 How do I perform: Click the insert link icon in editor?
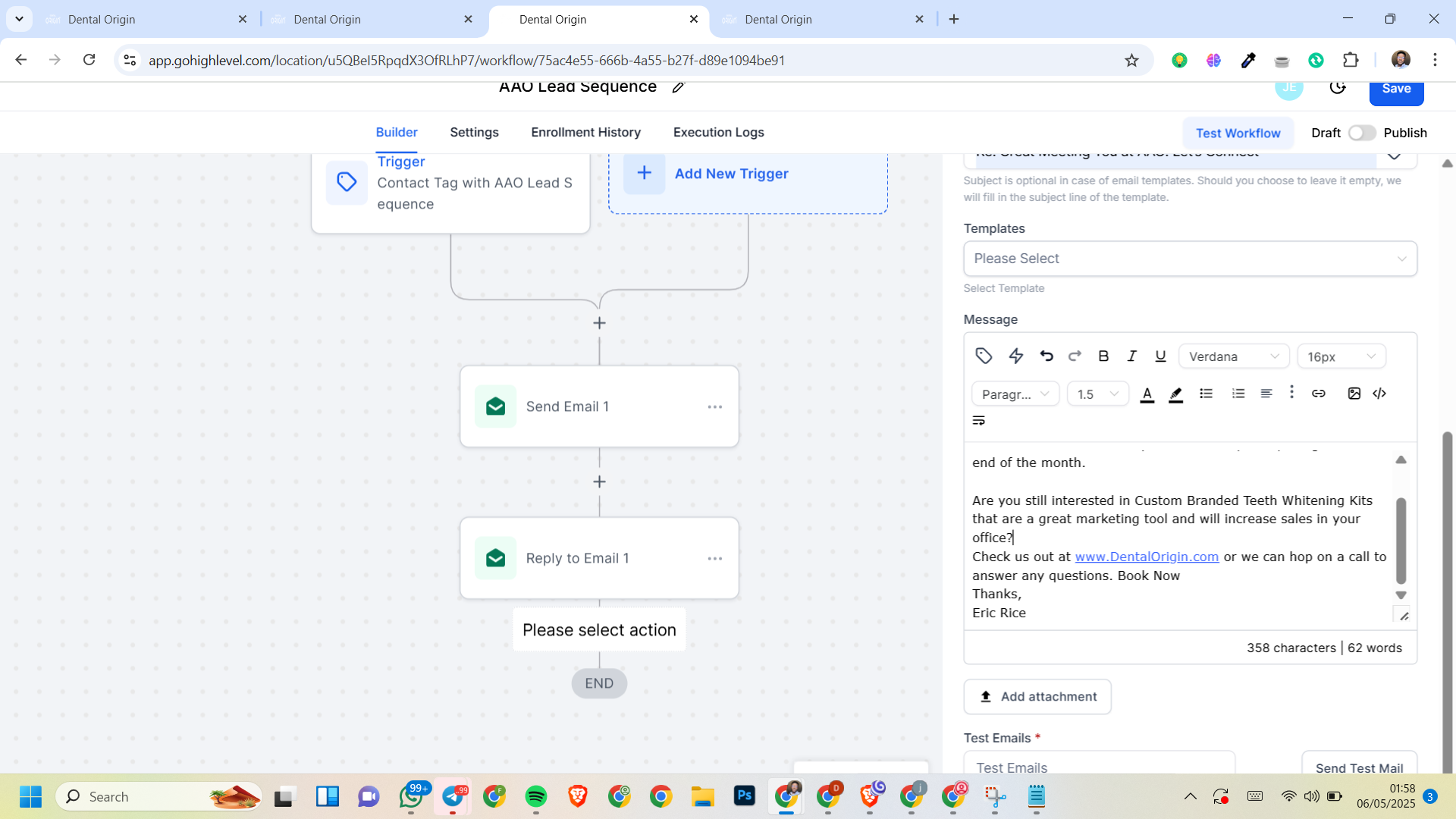pos(1319,394)
